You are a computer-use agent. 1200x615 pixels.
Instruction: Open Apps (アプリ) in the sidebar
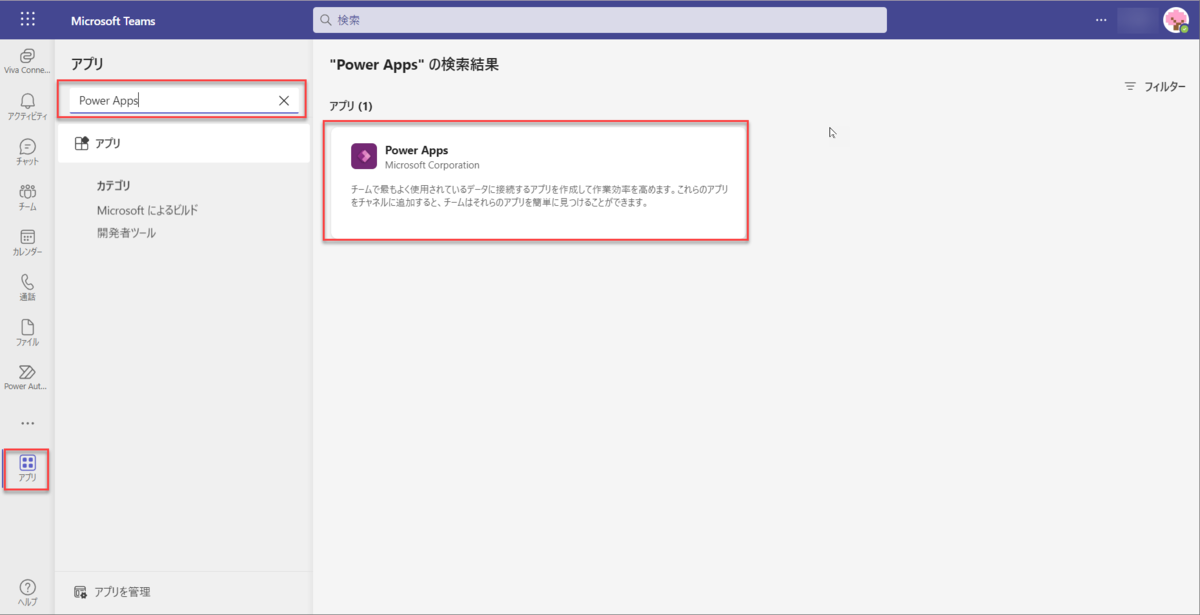tap(28, 468)
